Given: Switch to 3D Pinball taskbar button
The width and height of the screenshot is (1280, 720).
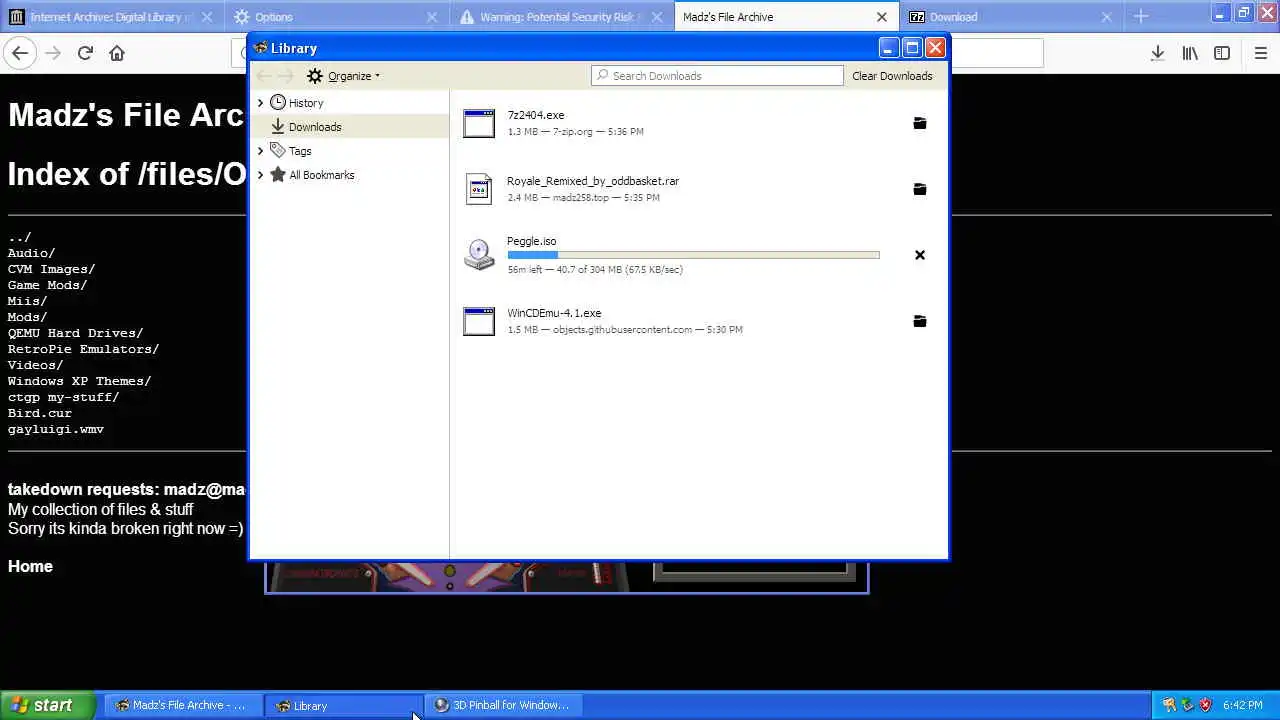Looking at the screenshot, I should [x=503, y=705].
